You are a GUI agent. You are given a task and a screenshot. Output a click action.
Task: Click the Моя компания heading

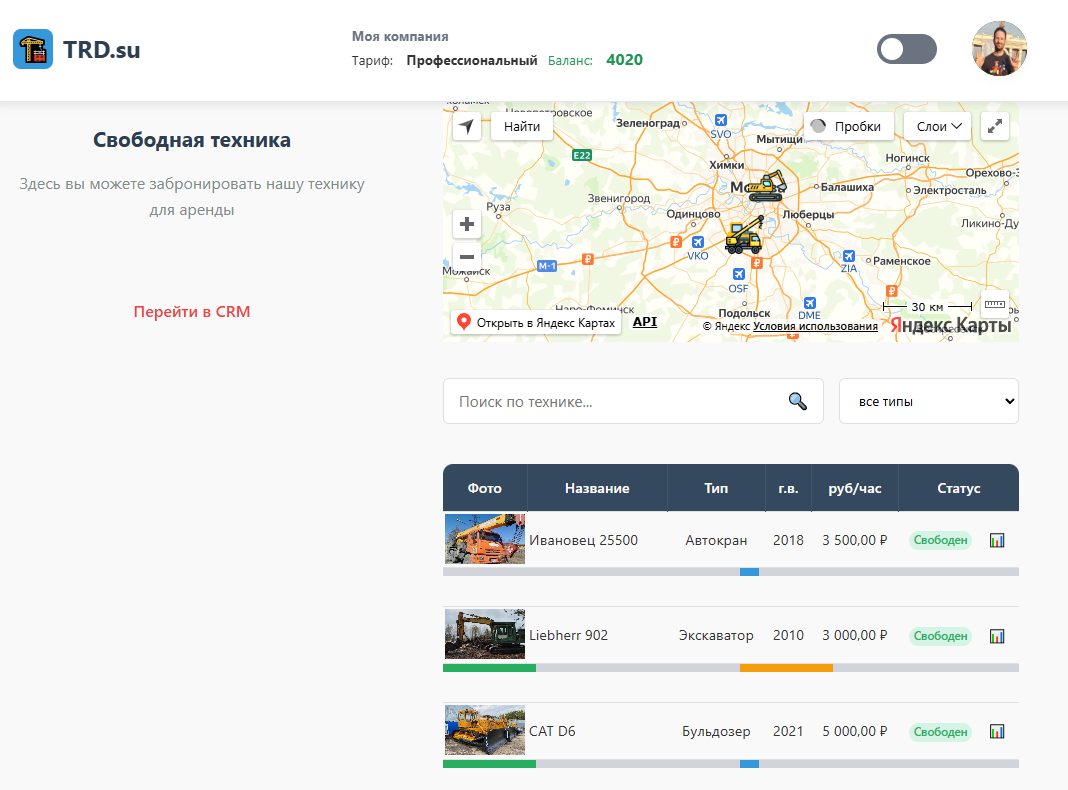(400, 36)
